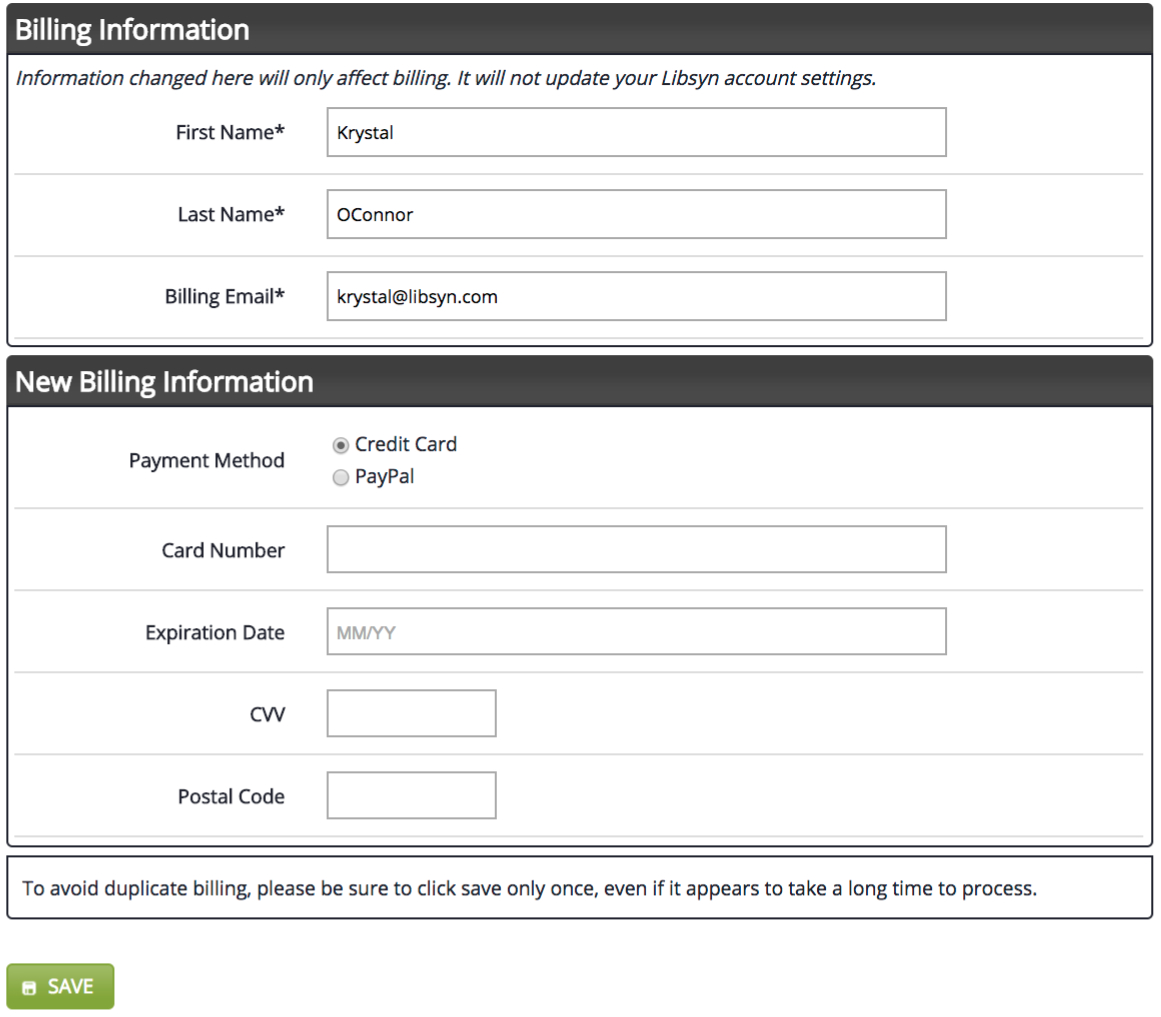Click the CVV input box
The width and height of the screenshot is (1161, 1017).
click(x=410, y=713)
